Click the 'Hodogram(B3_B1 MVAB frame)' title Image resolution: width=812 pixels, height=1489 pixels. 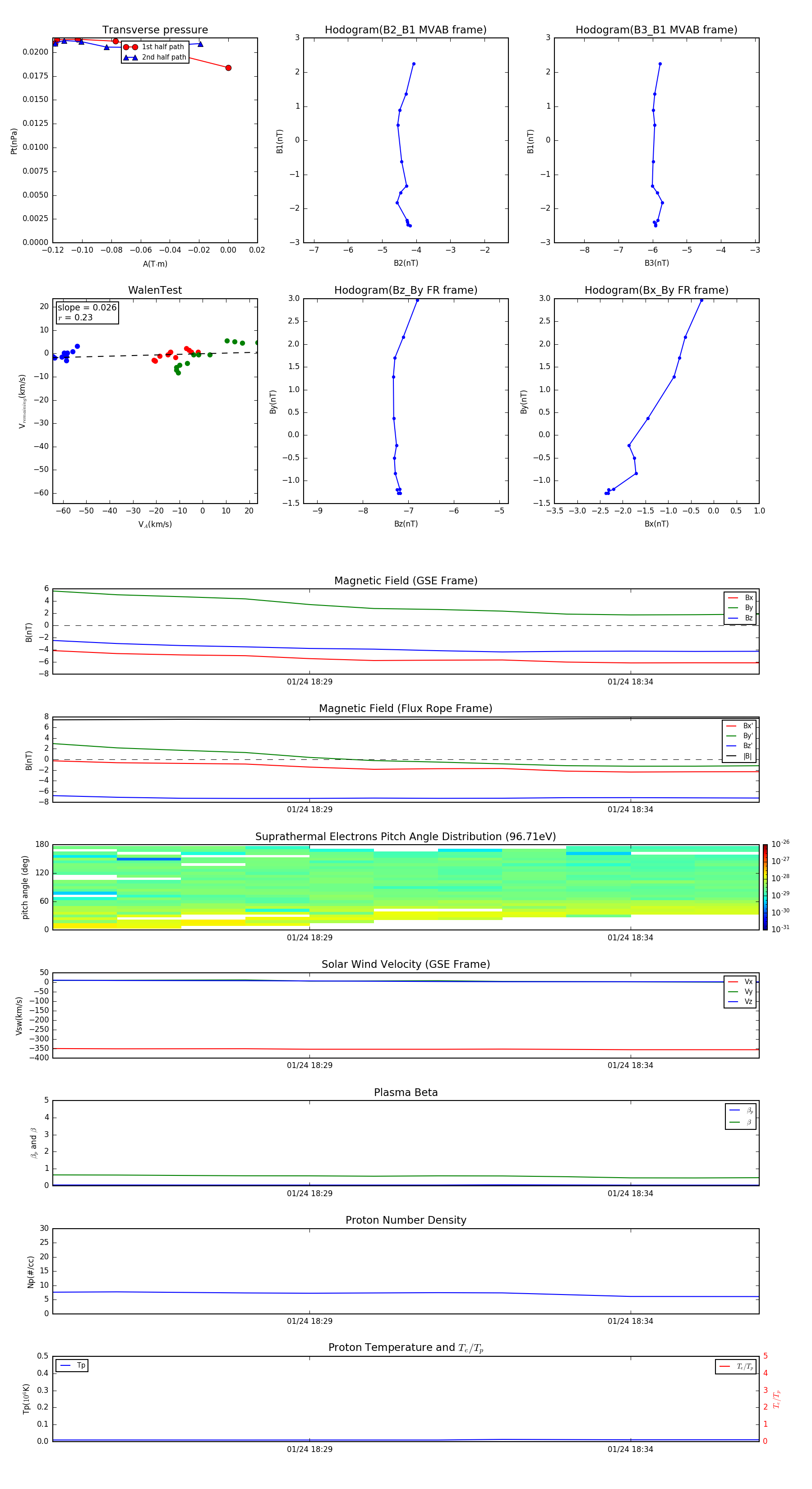click(x=656, y=30)
